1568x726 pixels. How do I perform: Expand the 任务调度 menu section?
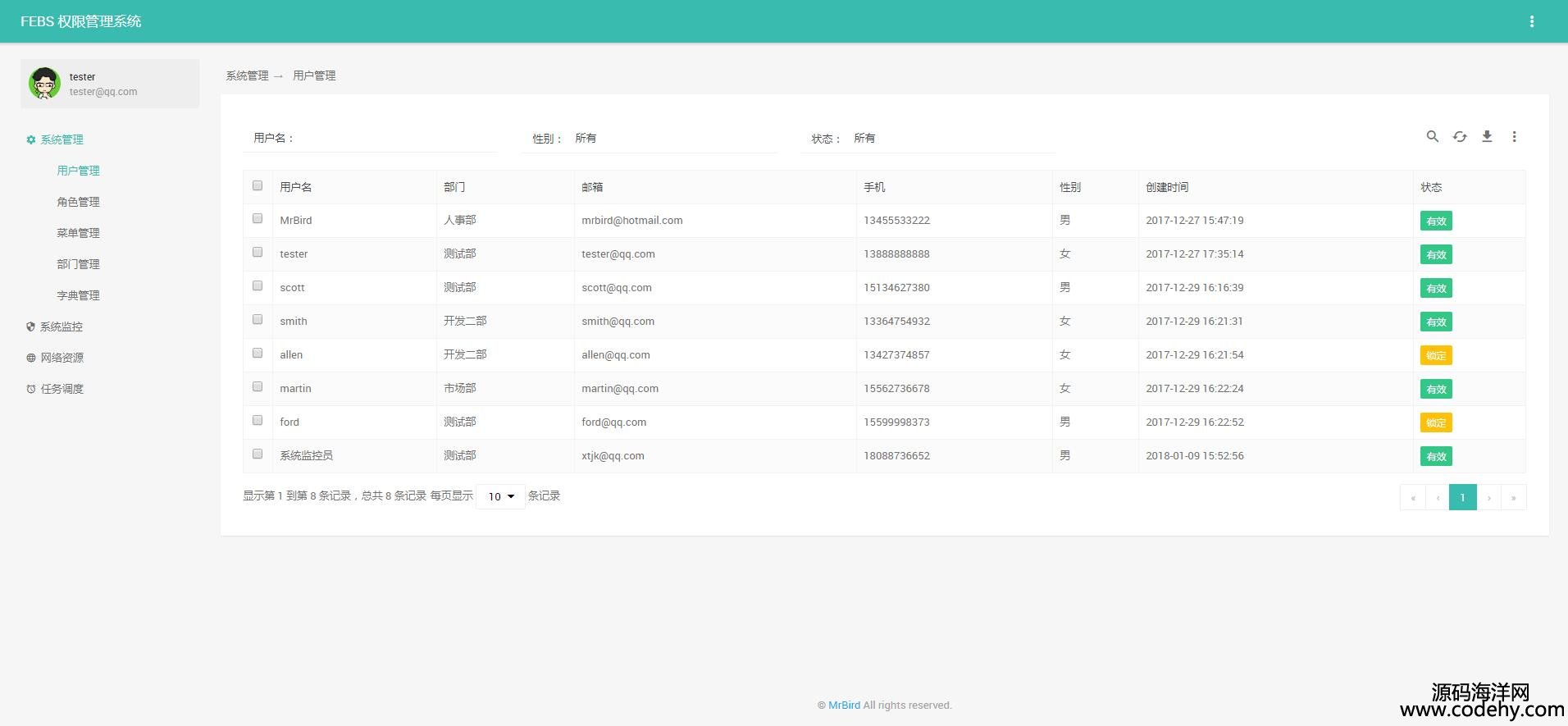[x=62, y=390]
